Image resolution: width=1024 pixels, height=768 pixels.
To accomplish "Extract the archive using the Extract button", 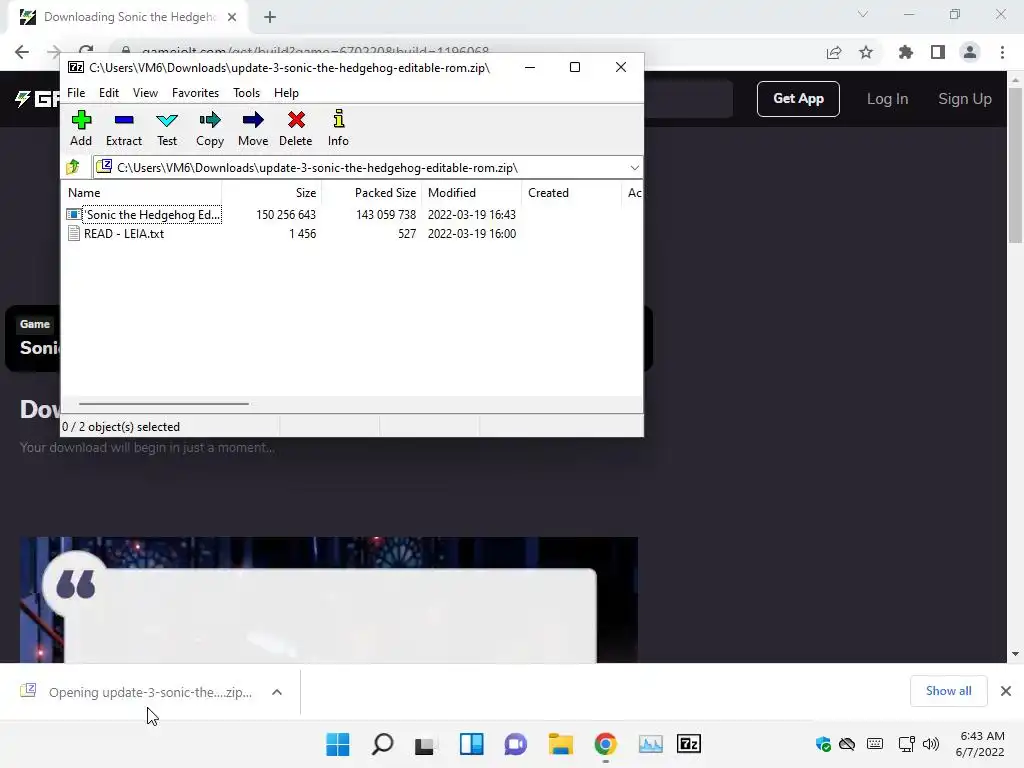I will [123, 128].
